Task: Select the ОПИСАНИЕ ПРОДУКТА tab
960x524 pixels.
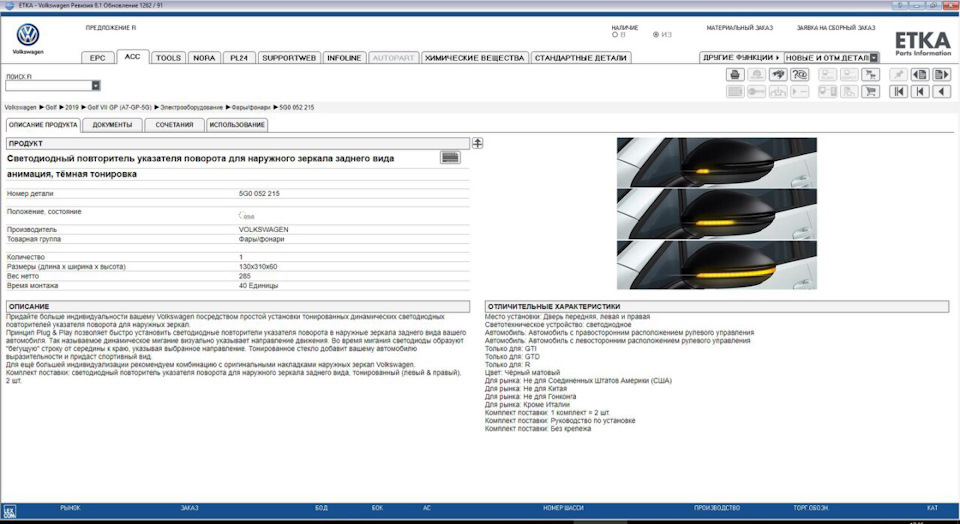Action: (43, 124)
